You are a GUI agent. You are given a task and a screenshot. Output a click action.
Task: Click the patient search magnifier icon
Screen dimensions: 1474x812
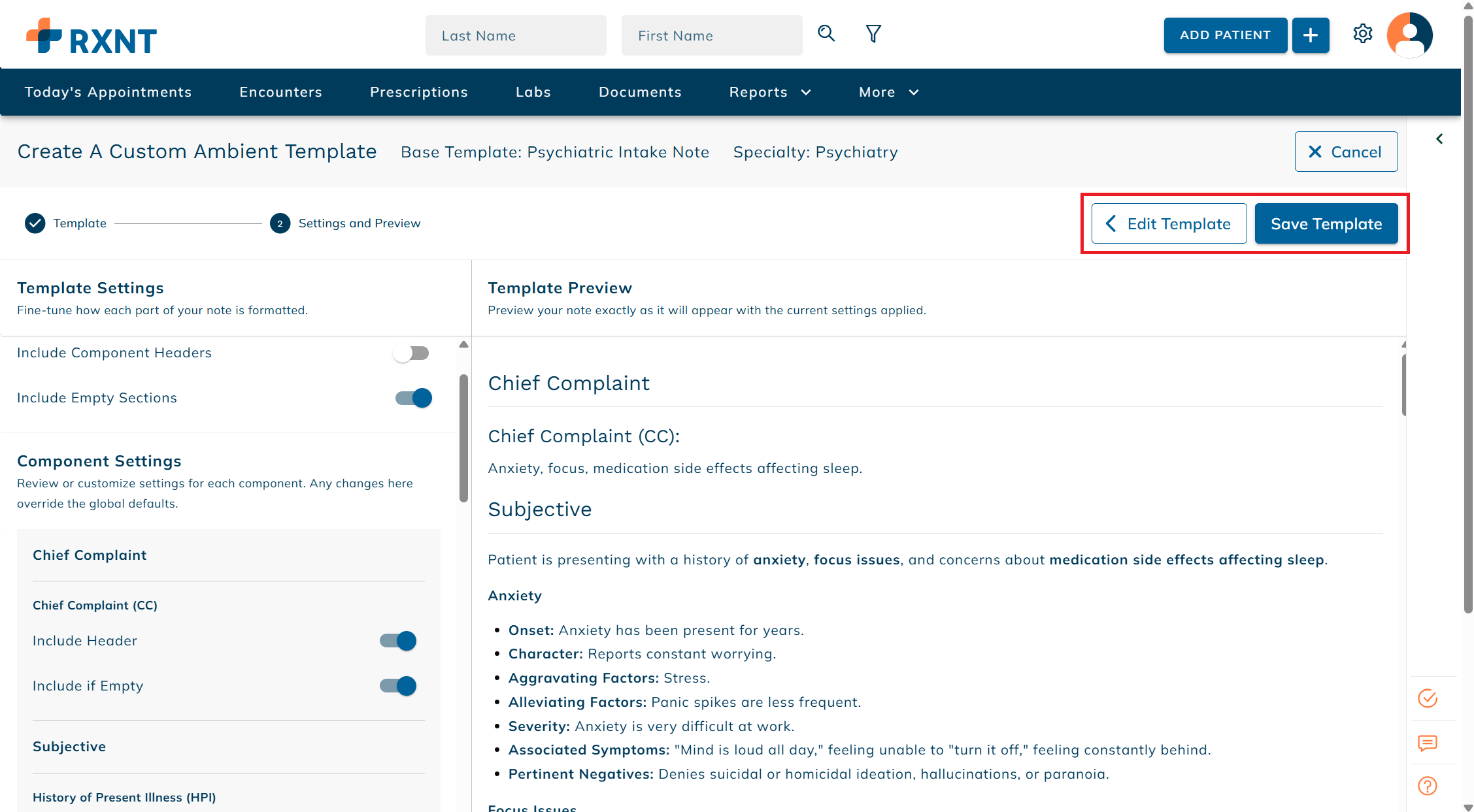(826, 34)
